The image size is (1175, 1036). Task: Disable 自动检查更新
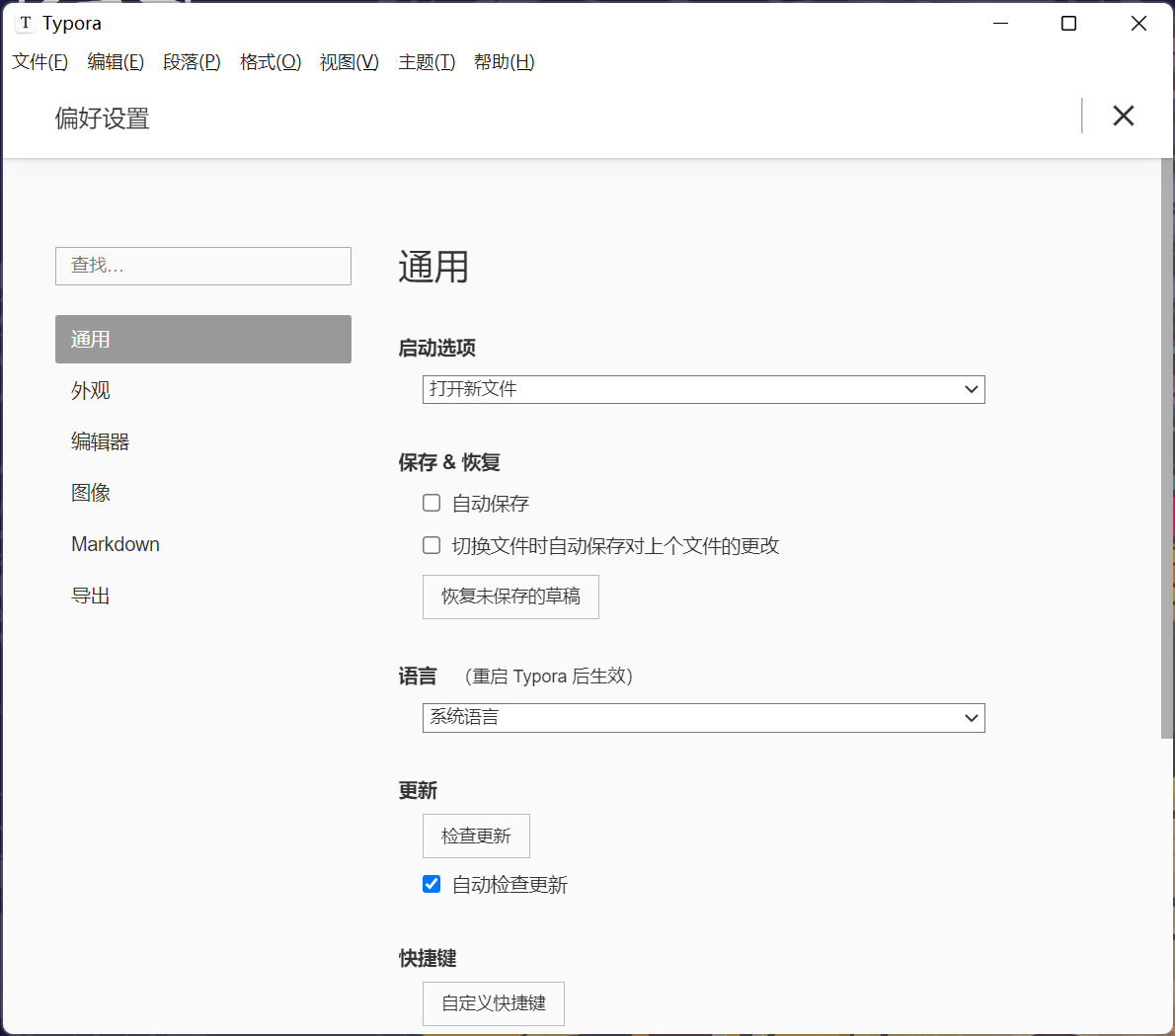pos(431,883)
